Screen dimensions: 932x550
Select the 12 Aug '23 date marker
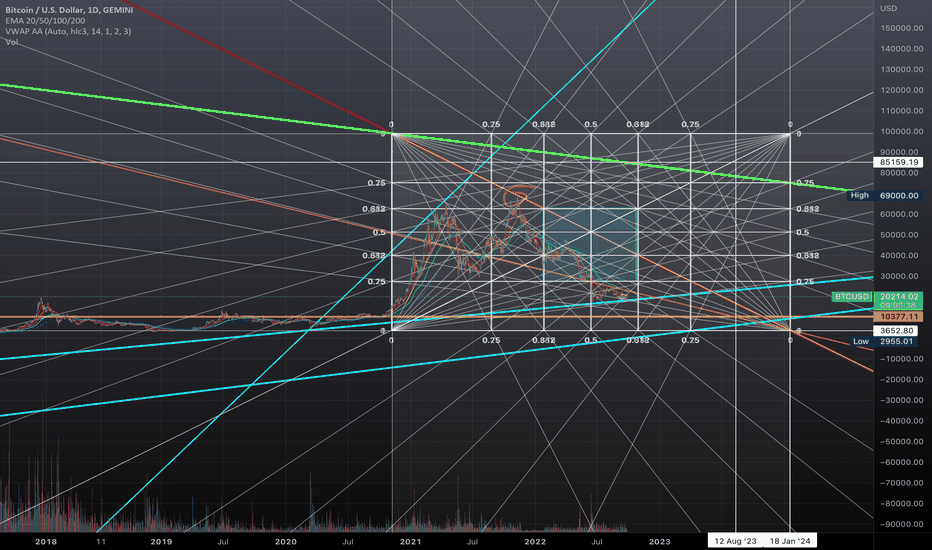coord(735,541)
